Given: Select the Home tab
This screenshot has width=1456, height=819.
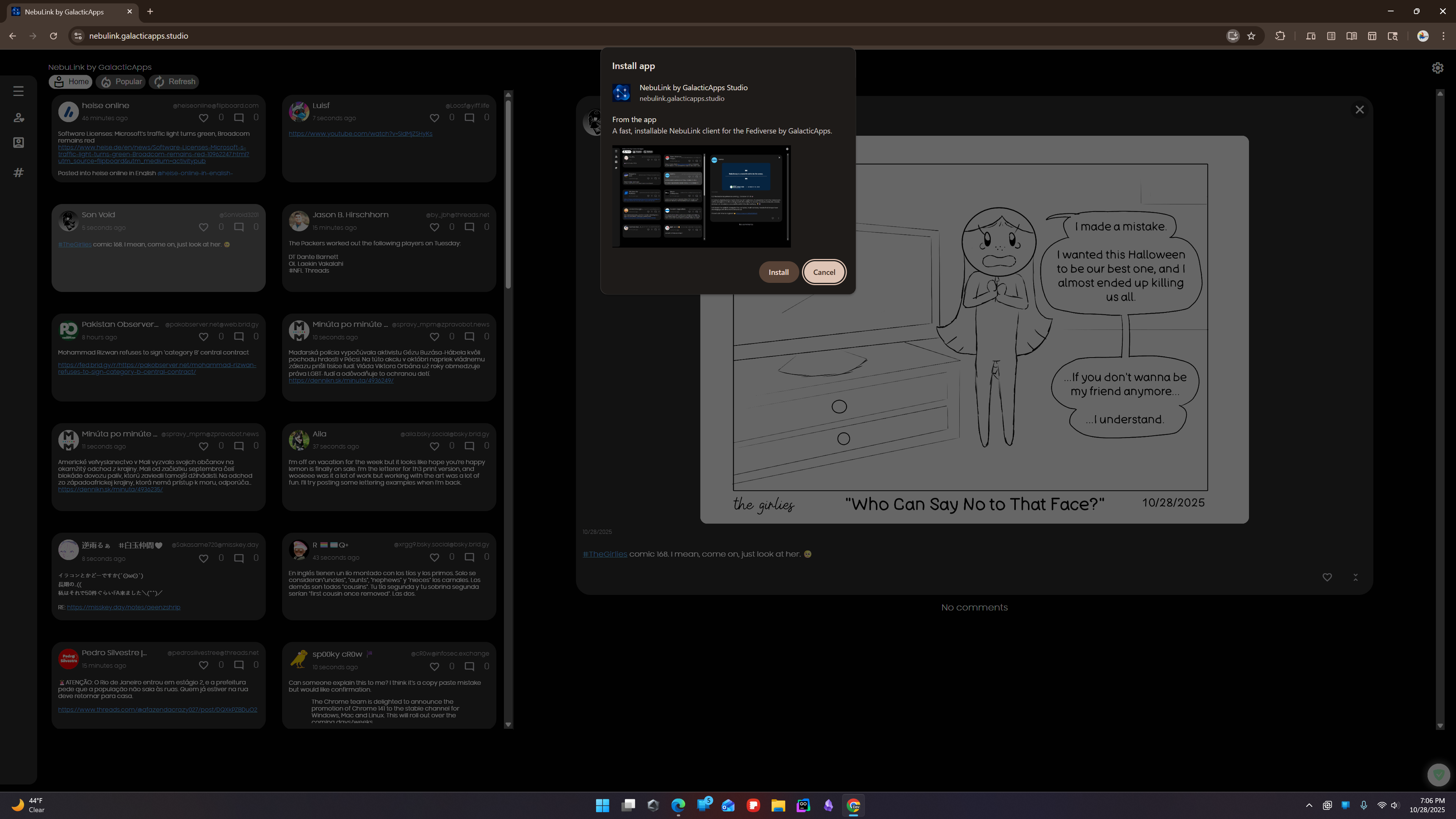Looking at the screenshot, I should coord(71,82).
